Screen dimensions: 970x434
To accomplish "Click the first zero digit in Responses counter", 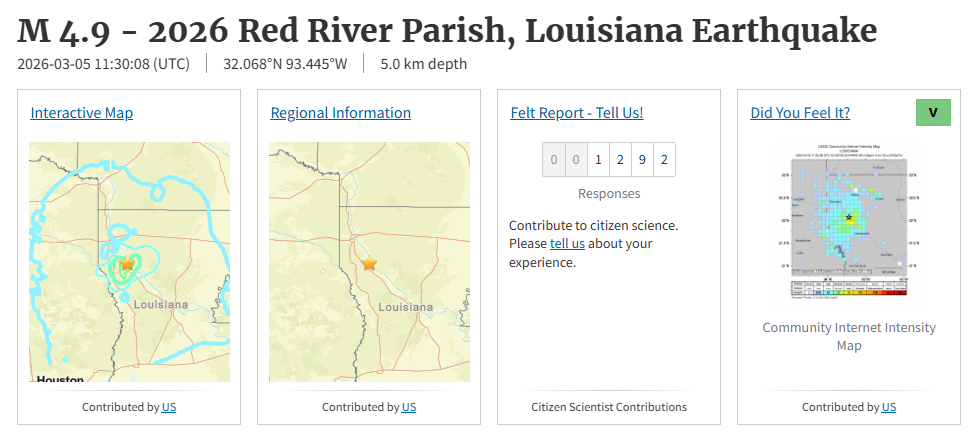I will click(552, 159).
